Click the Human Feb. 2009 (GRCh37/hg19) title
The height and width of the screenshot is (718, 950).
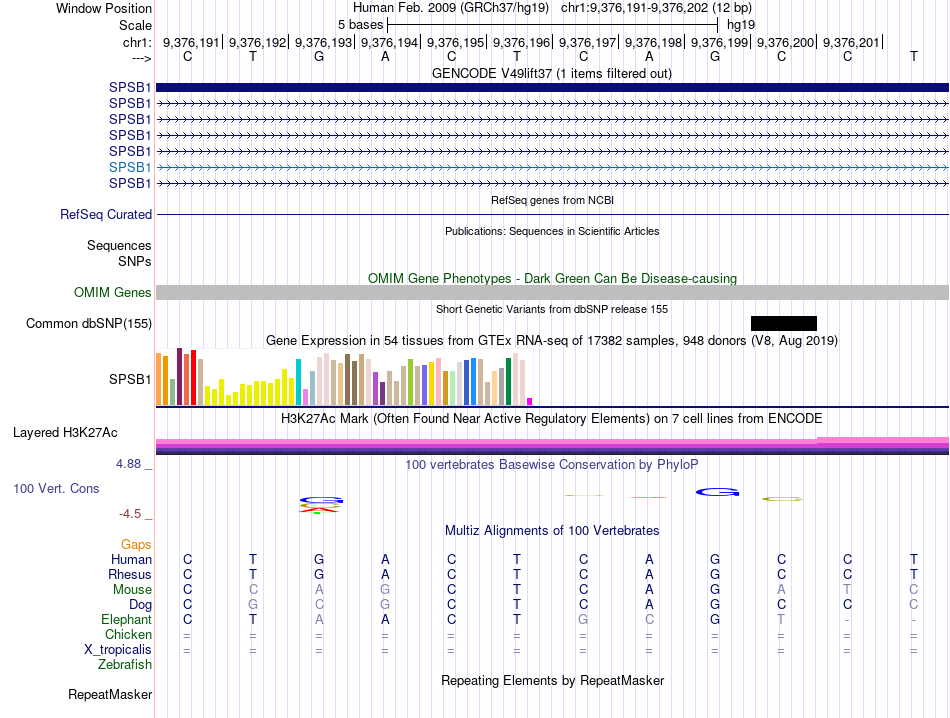[451, 8]
